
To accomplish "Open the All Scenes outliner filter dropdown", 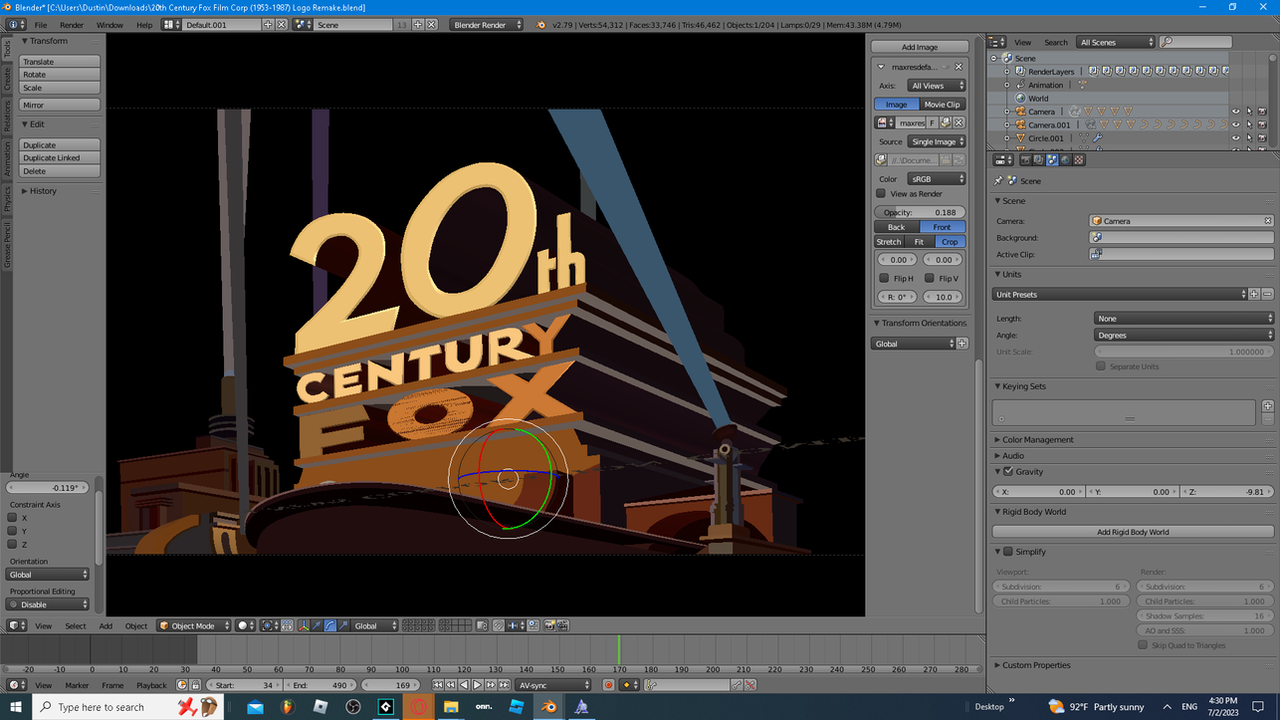I will [1116, 42].
